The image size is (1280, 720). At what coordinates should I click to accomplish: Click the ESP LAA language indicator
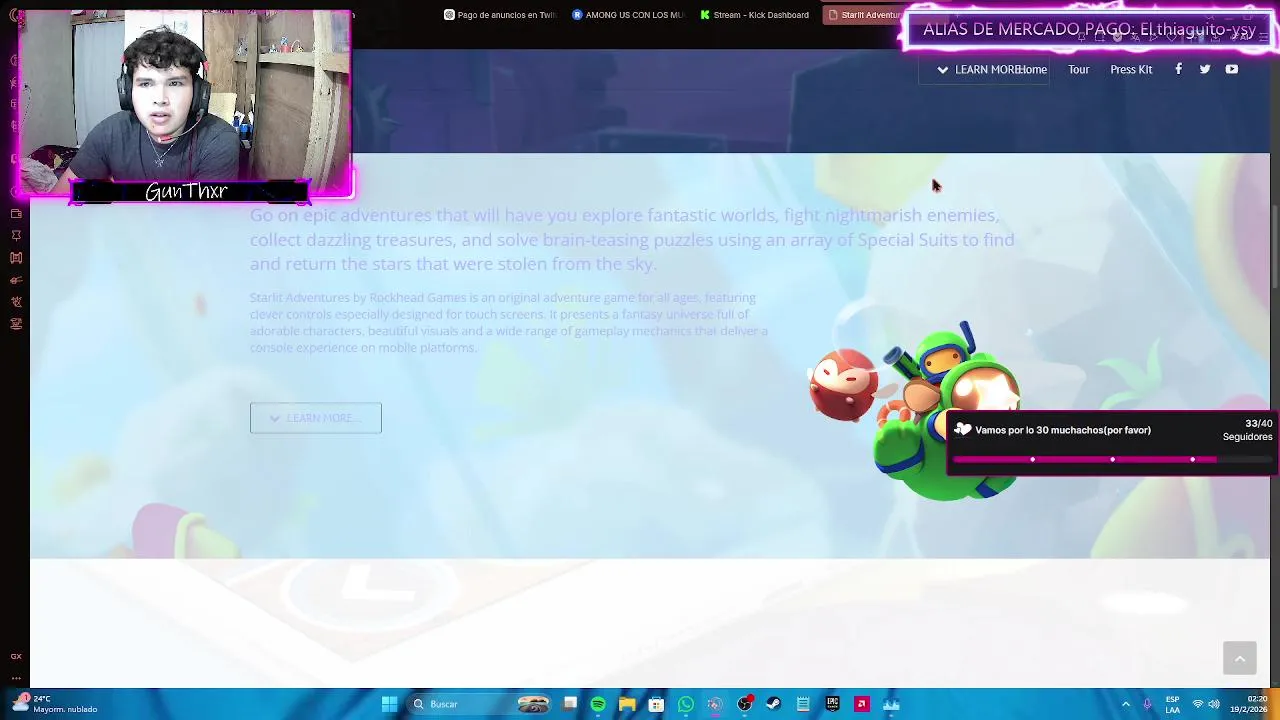click(x=1172, y=704)
